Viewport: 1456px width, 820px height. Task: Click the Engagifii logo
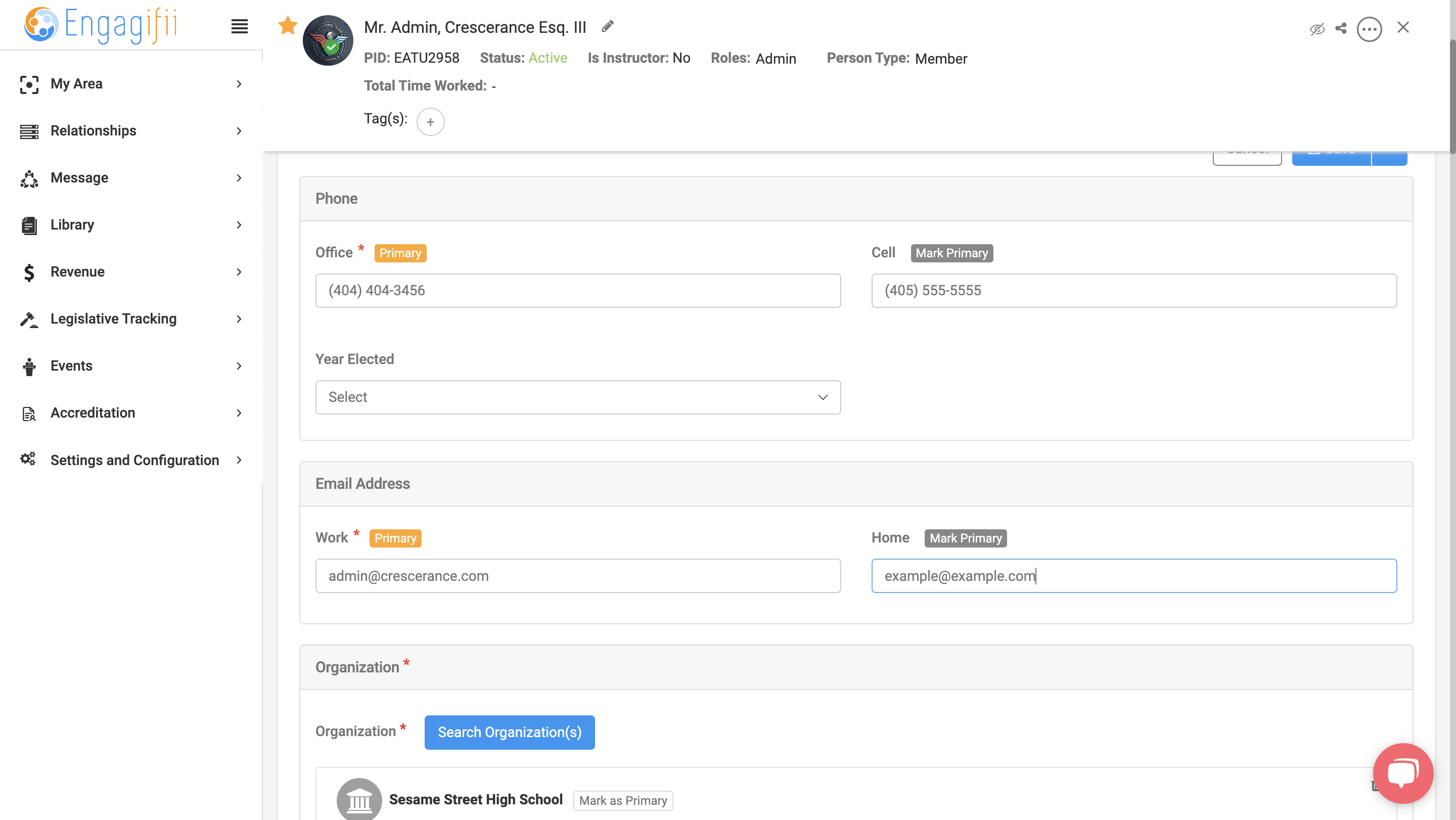pos(101,25)
